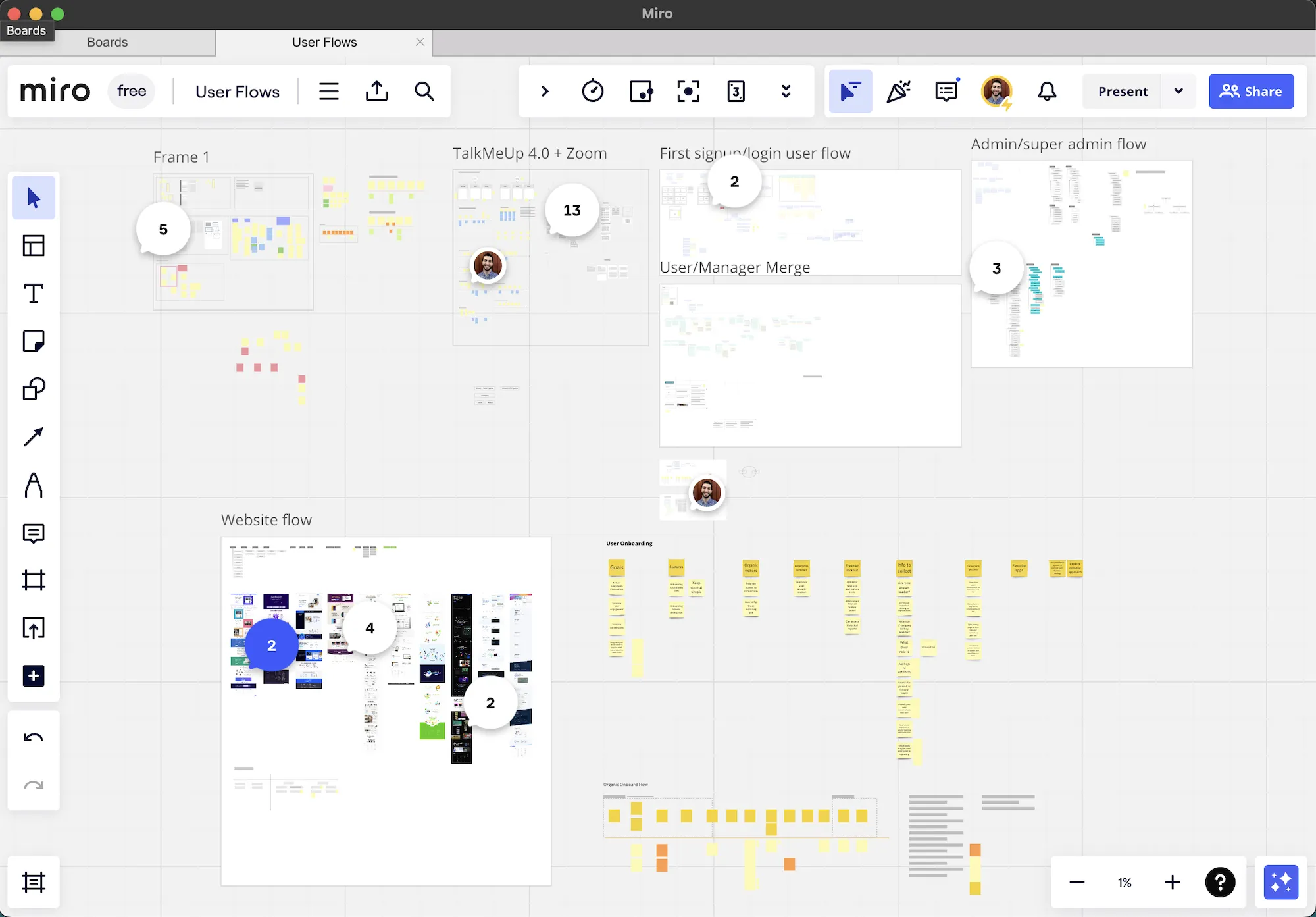Open the main hamburger menu

click(x=329, y=91)
